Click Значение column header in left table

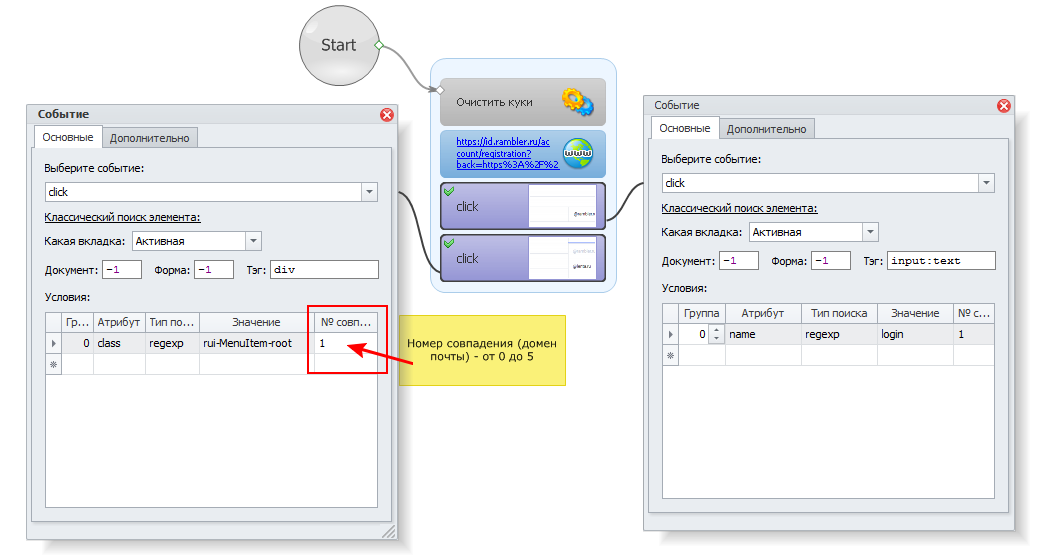257,322
